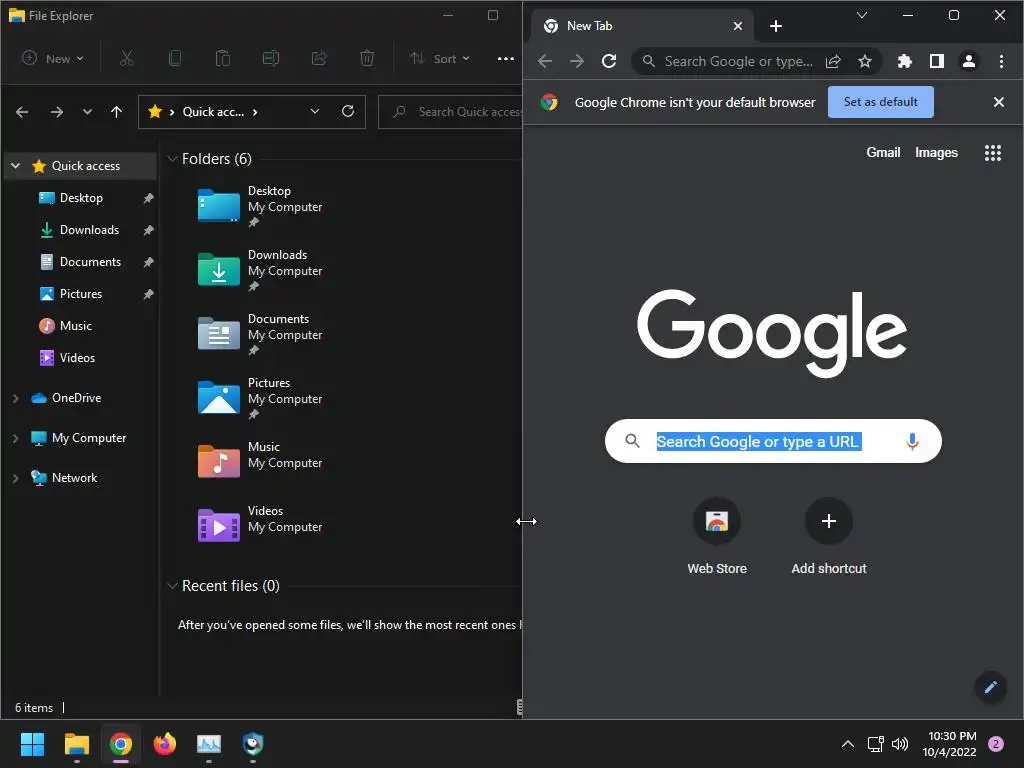Go back in File Explorer navigation
This screenshot has width=1024, height=768.
tap(22, 112)
